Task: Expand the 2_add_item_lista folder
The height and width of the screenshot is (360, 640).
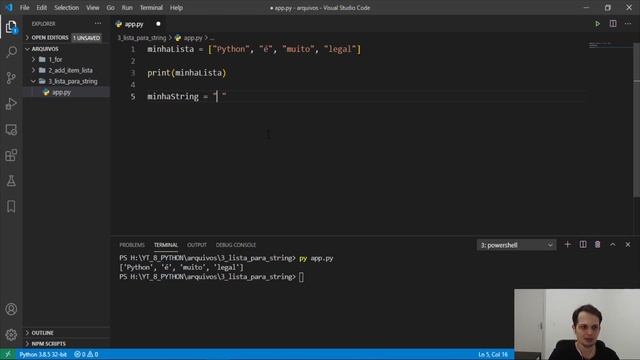Action: [70, 70]
